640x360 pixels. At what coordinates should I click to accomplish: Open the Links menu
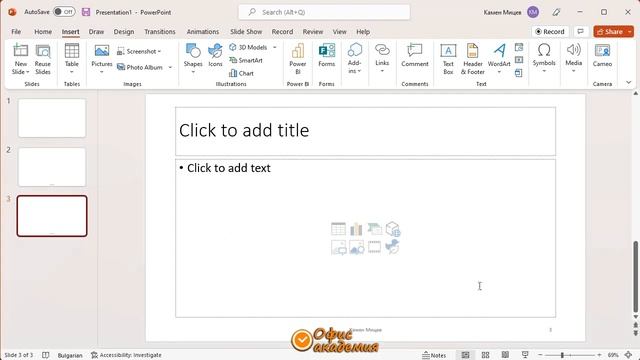tap(382, 58)
